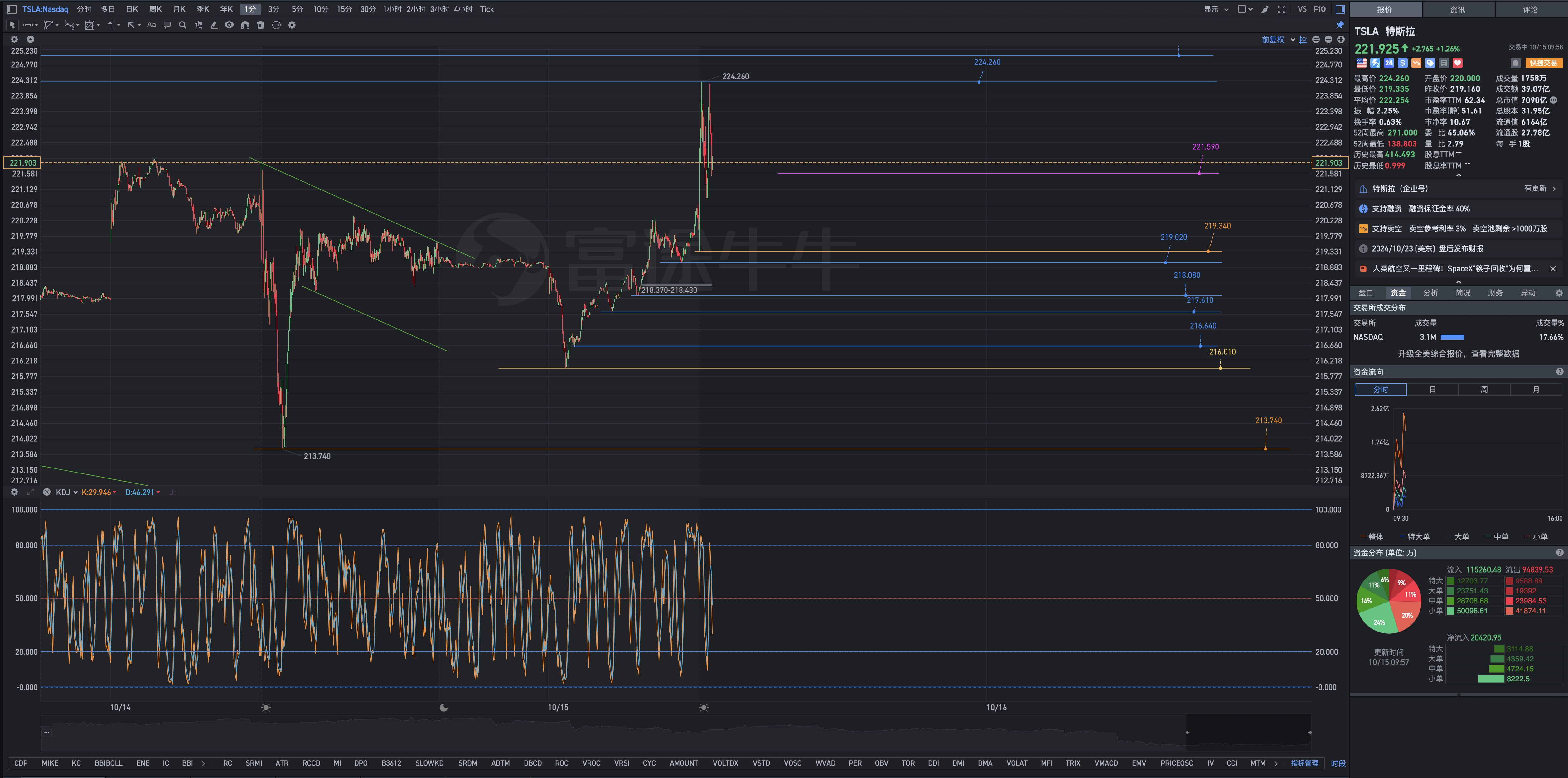Remove the KDJ indicator with X

point(46,492)
